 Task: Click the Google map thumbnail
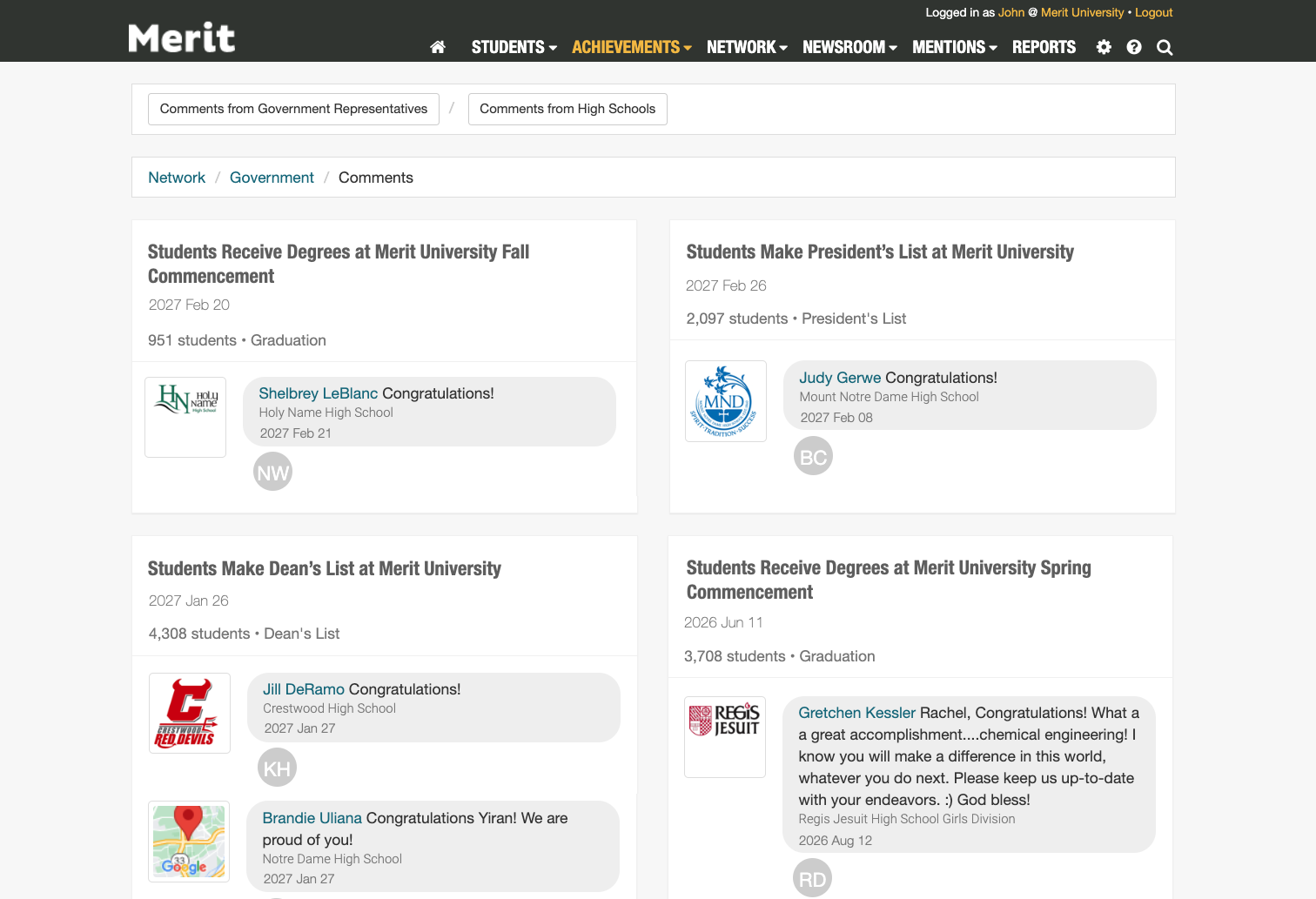pos(189,842)
